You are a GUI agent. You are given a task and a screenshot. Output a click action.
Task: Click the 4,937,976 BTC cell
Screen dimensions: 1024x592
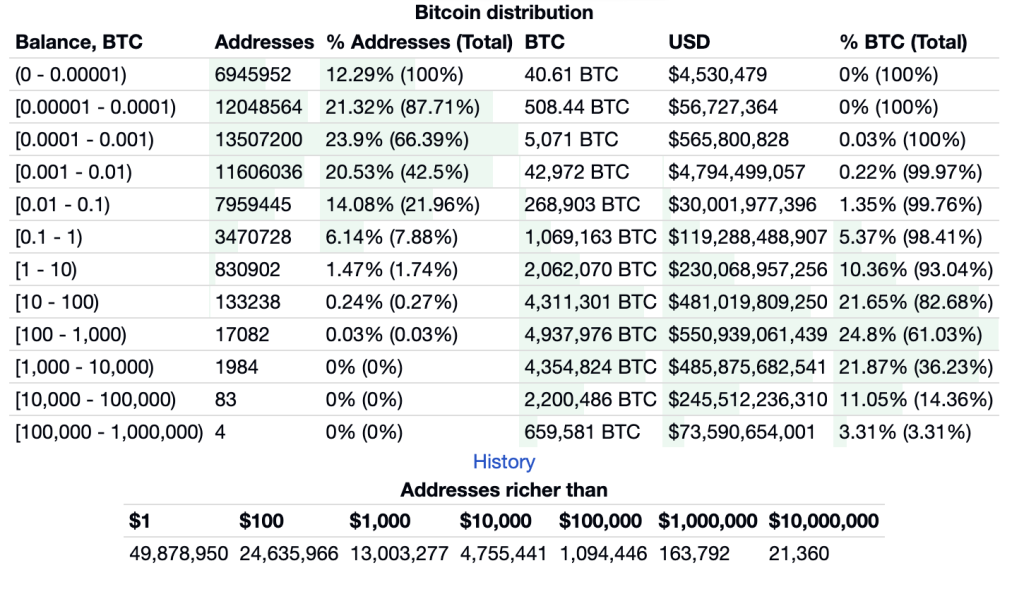[590, 335]
